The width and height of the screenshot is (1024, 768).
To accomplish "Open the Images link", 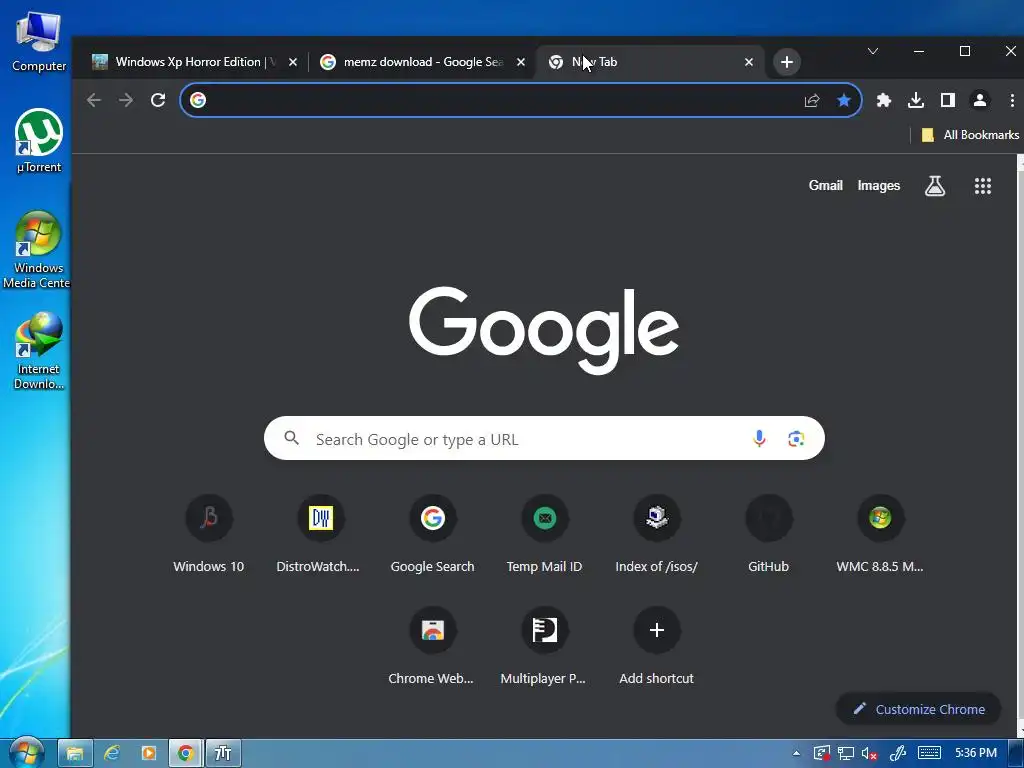I will pos(878,185).
